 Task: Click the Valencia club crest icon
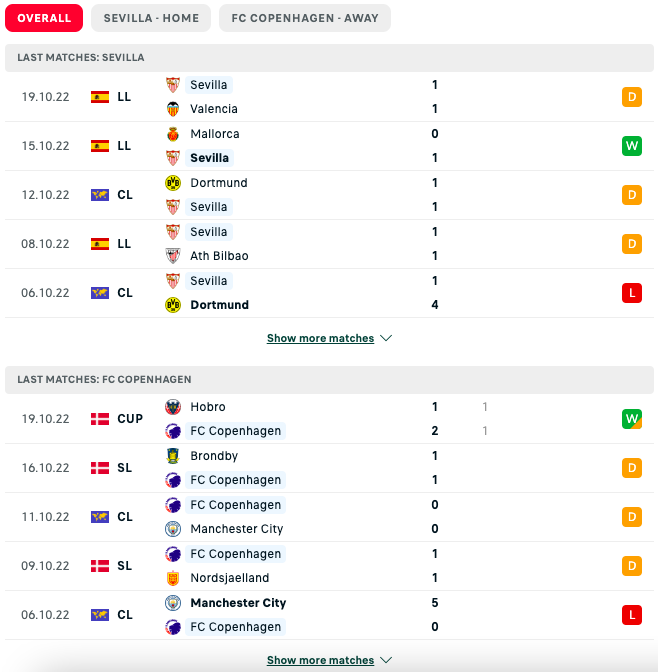pos(173,109)
